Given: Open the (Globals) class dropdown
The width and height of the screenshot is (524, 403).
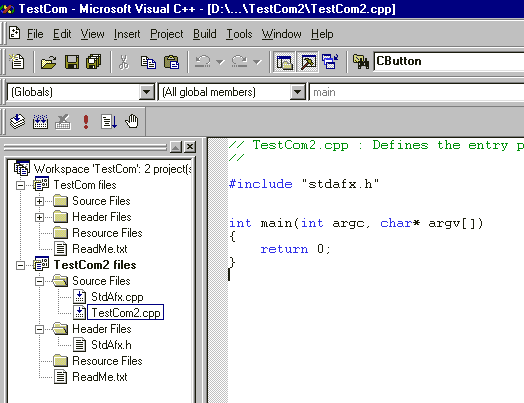Looking at the screenshot, I should pyautogui.click(x=146, y=92).
